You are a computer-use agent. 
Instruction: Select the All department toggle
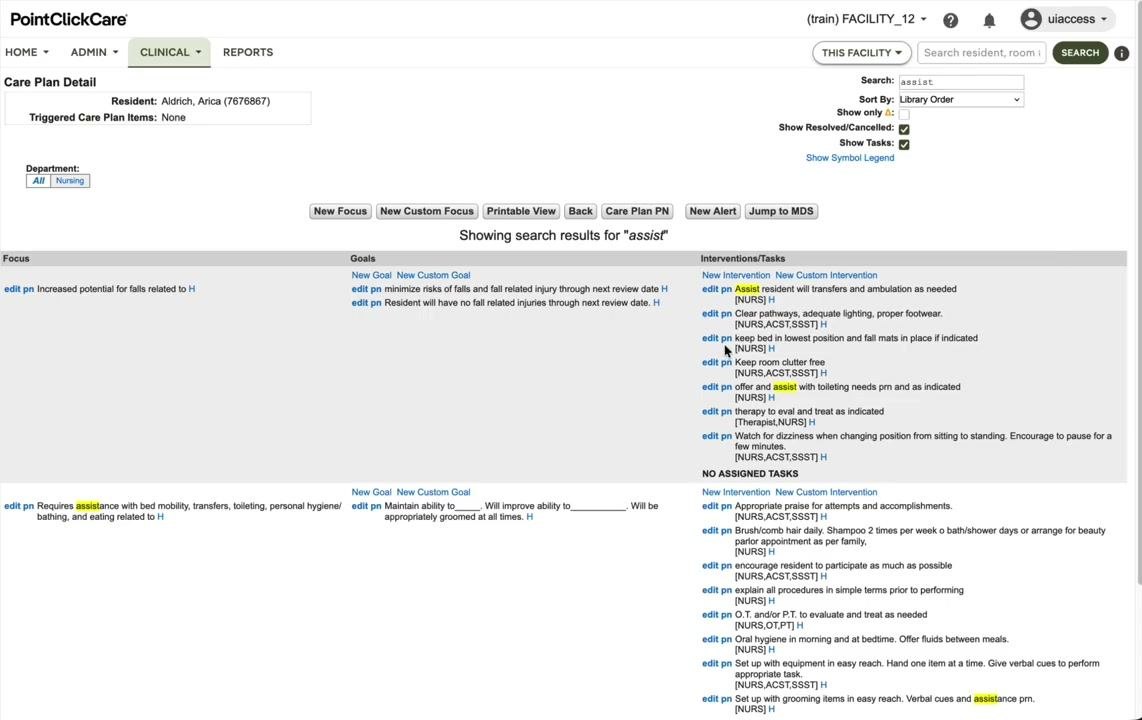(39, 181)
